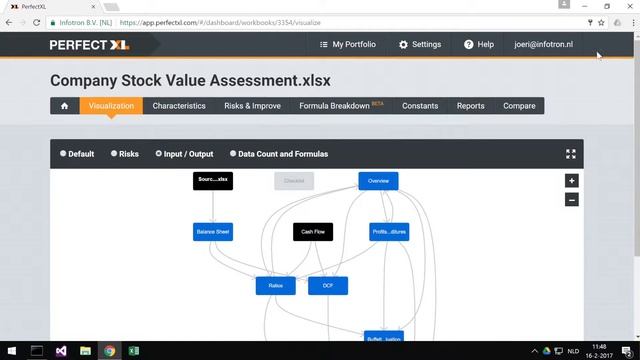Open the Formula Breakdown tab
Screen dimensions: 640x360
tap(341, 106)
